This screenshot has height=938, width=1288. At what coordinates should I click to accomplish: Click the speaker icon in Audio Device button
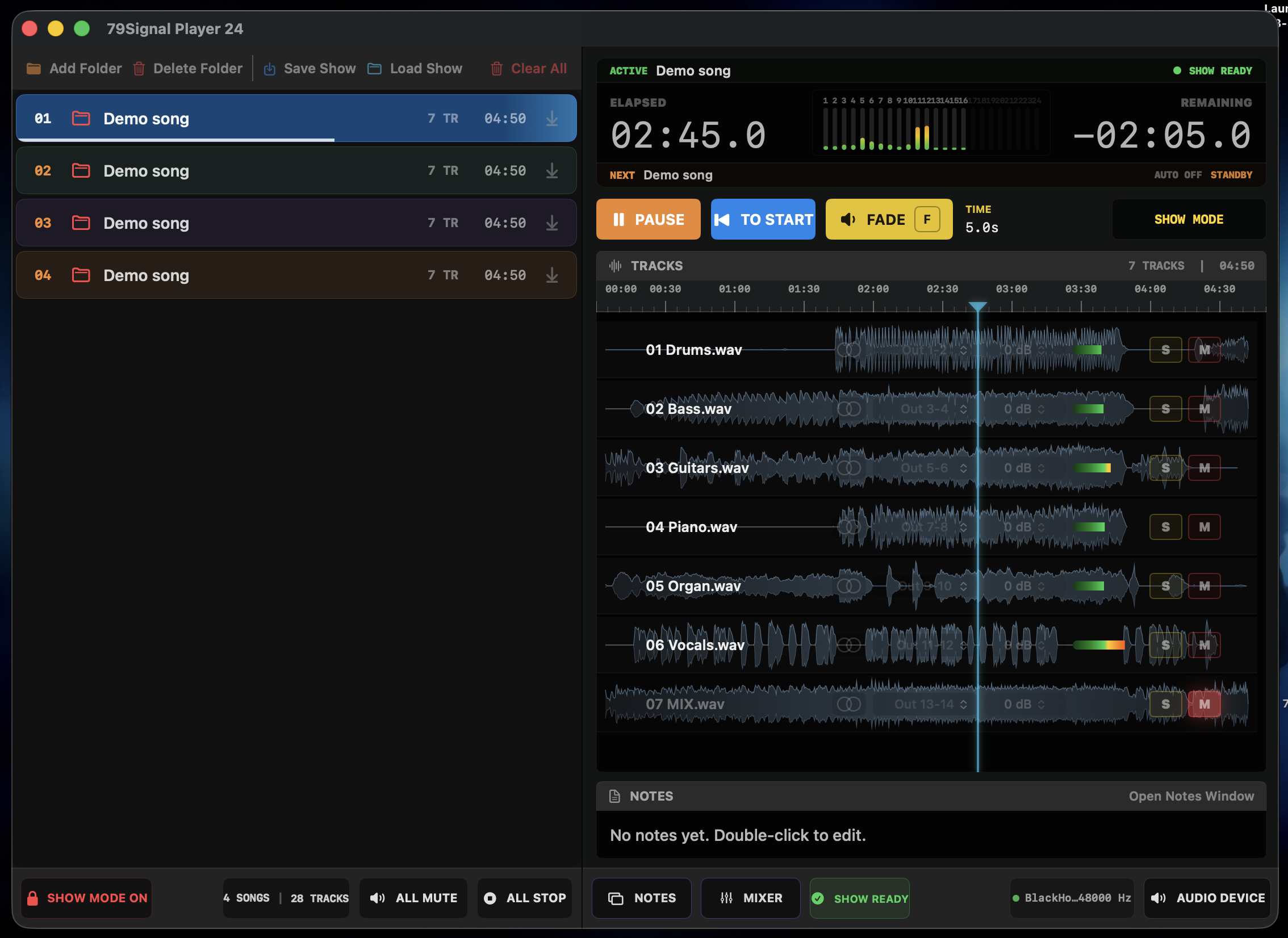pos(1159,898)
